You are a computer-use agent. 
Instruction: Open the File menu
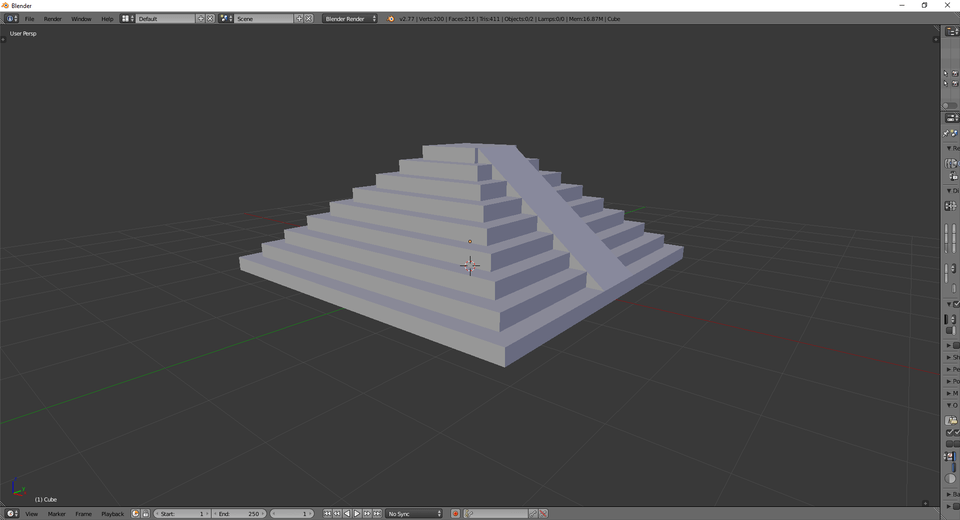point(29,19)
